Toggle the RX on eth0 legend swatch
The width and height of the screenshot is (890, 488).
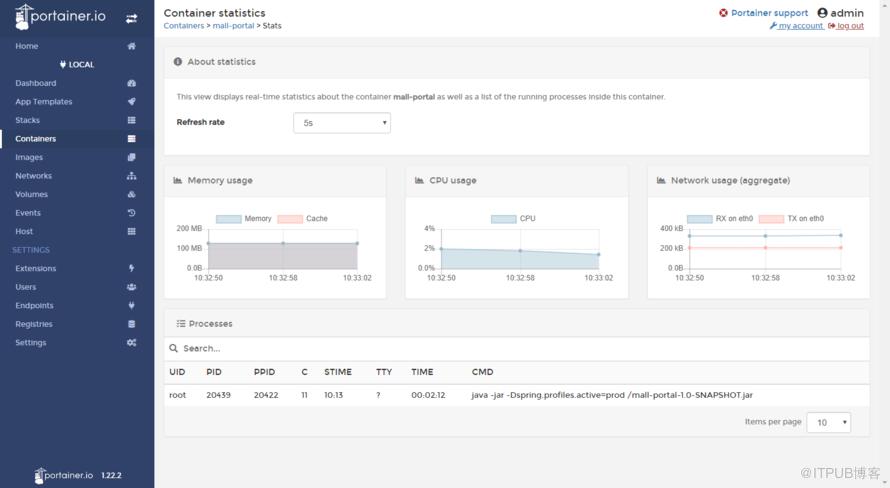699,219
